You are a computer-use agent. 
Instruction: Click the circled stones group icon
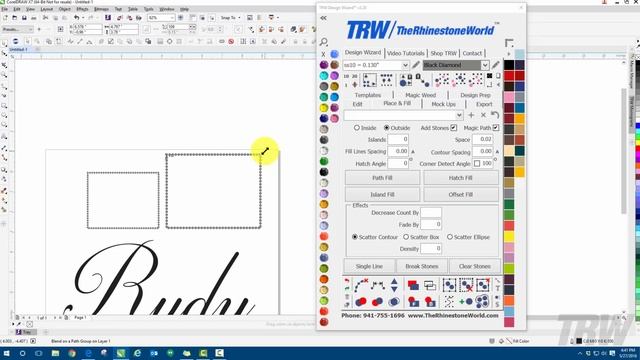pyautogui.click(x=482, y=302)
